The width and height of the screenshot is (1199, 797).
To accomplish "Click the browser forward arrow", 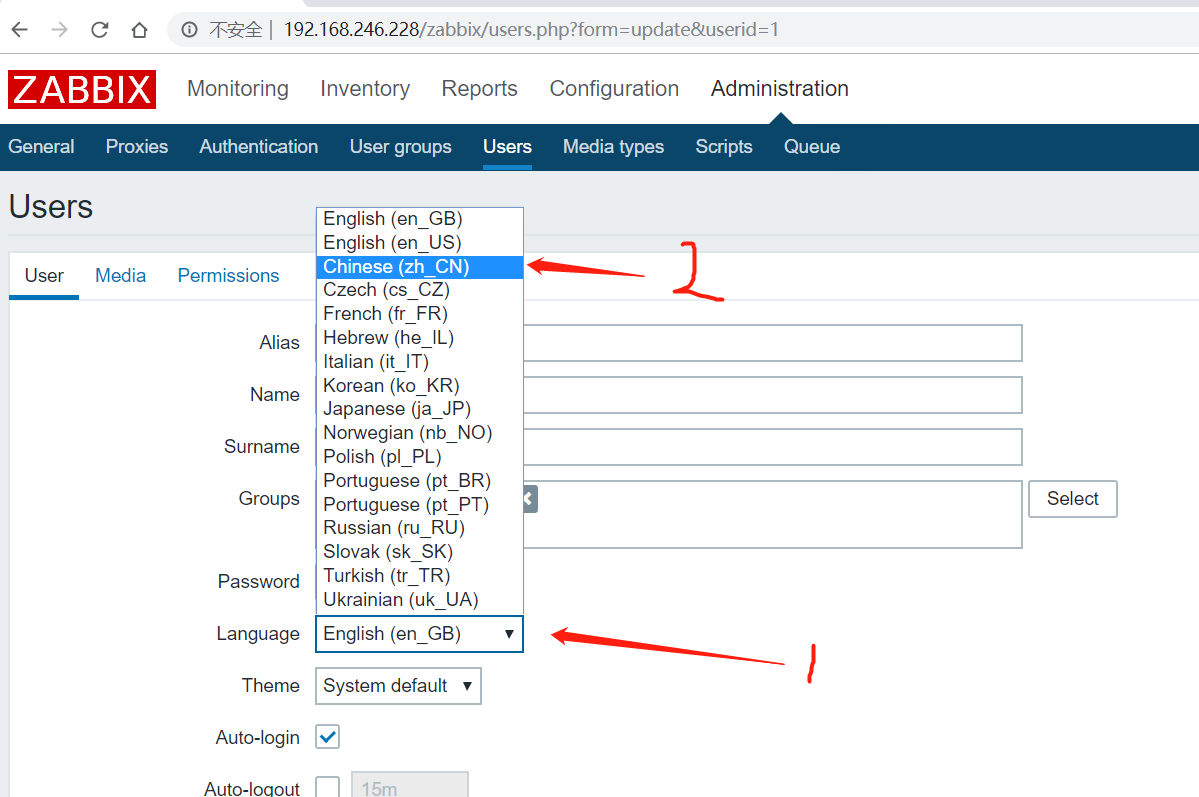I will click(x=60, y=30).
